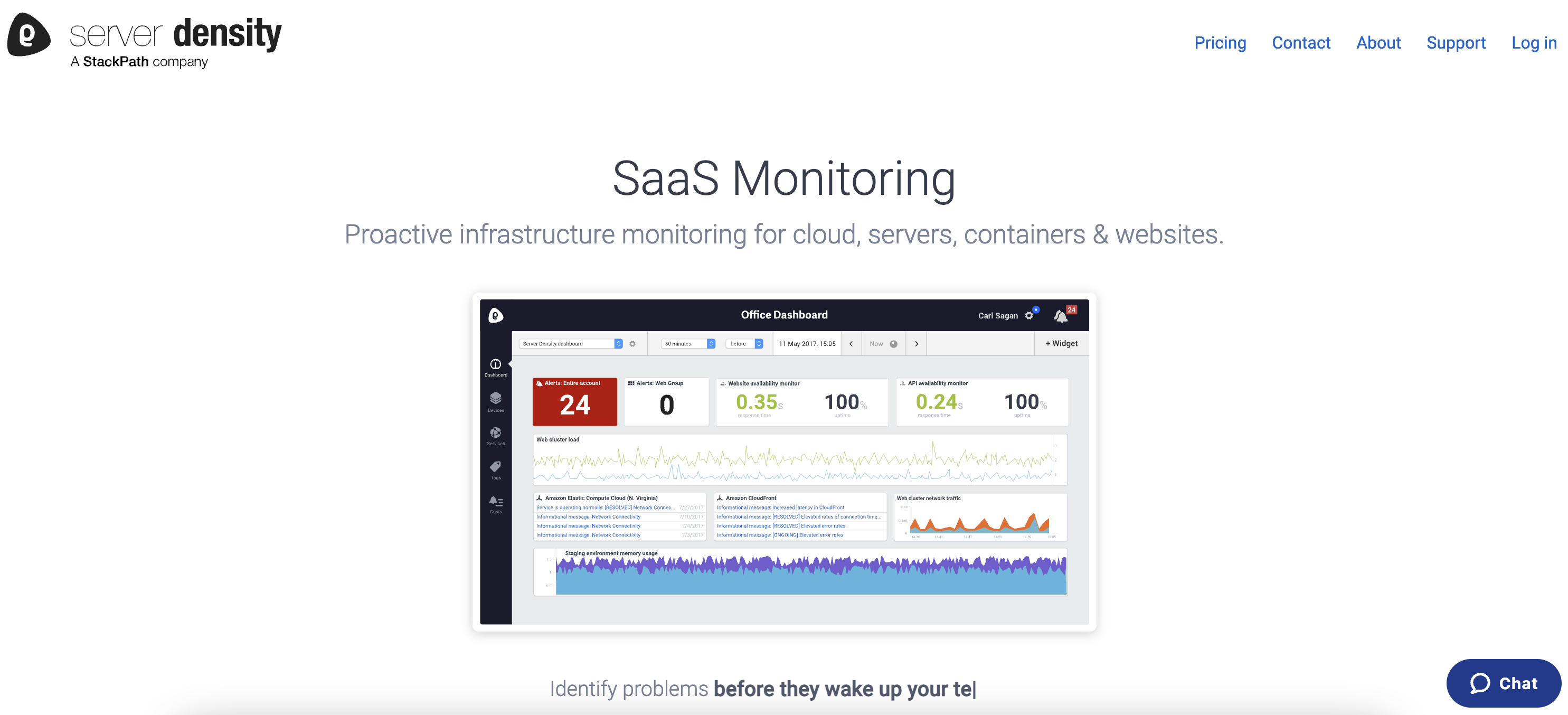Viewport: 1568px width, 715px height.
Task: Open the Support page
Action: coord(1456,43)
